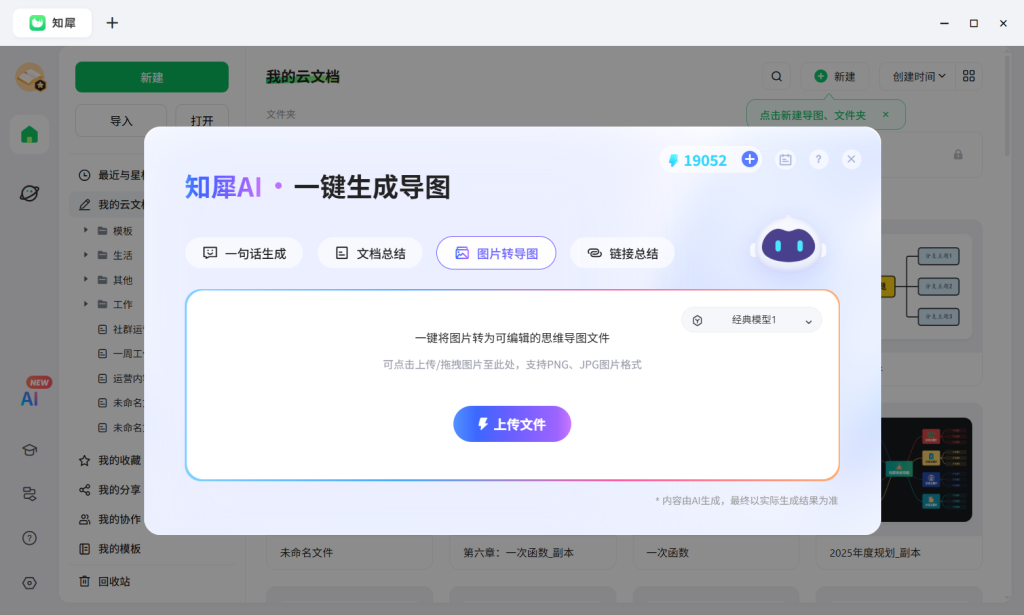The height and width of the screenshot is (615, 1024).
Task: Open the flowchart-style sidebar icon
Action: [29, 494]
